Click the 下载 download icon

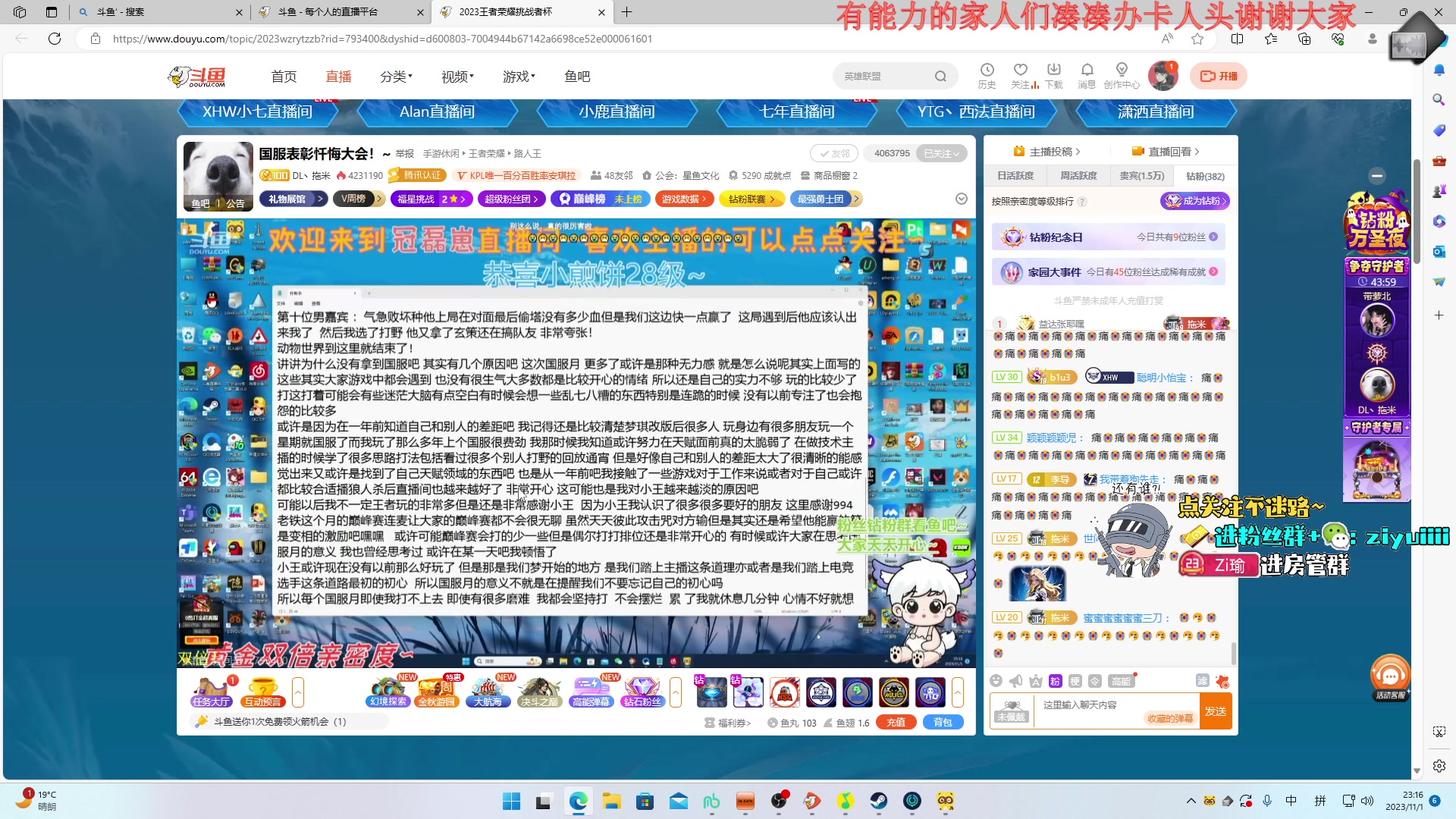tap(1053, 75)
